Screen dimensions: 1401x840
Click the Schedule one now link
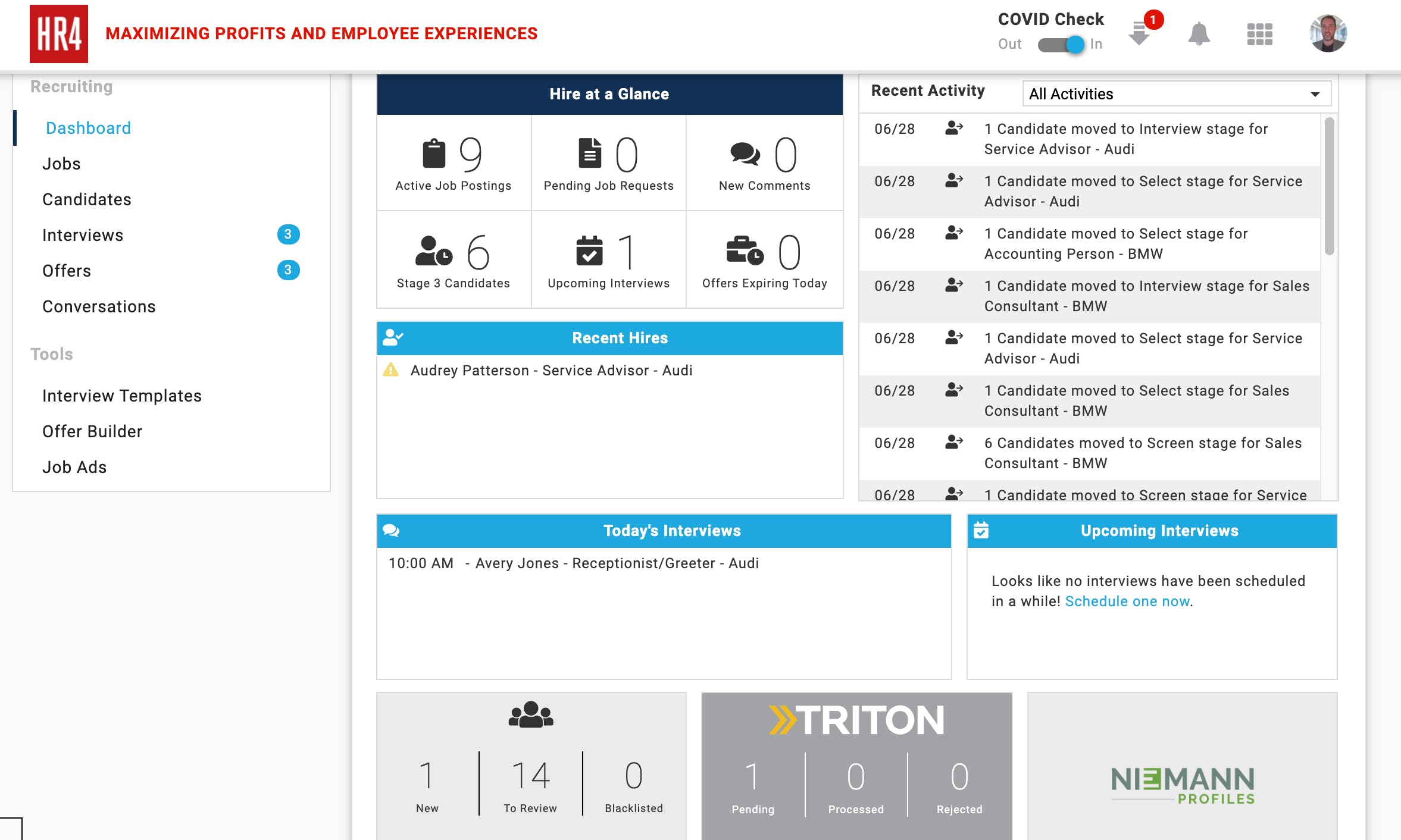coord(1127,601)
